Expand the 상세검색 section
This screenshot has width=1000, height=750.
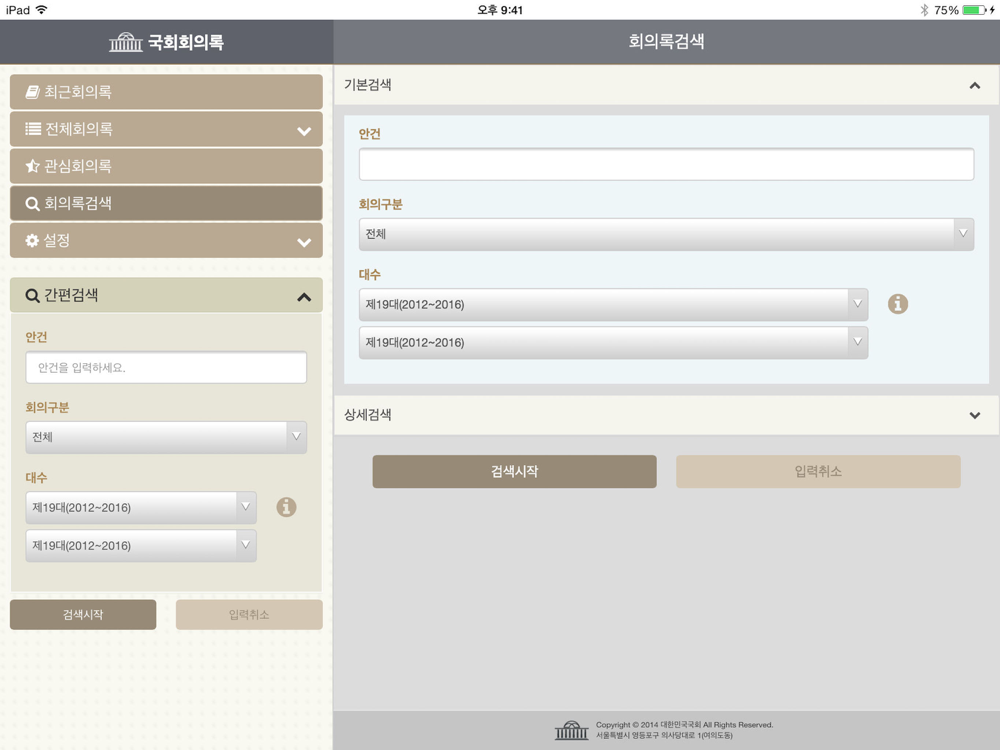point(974,415)
